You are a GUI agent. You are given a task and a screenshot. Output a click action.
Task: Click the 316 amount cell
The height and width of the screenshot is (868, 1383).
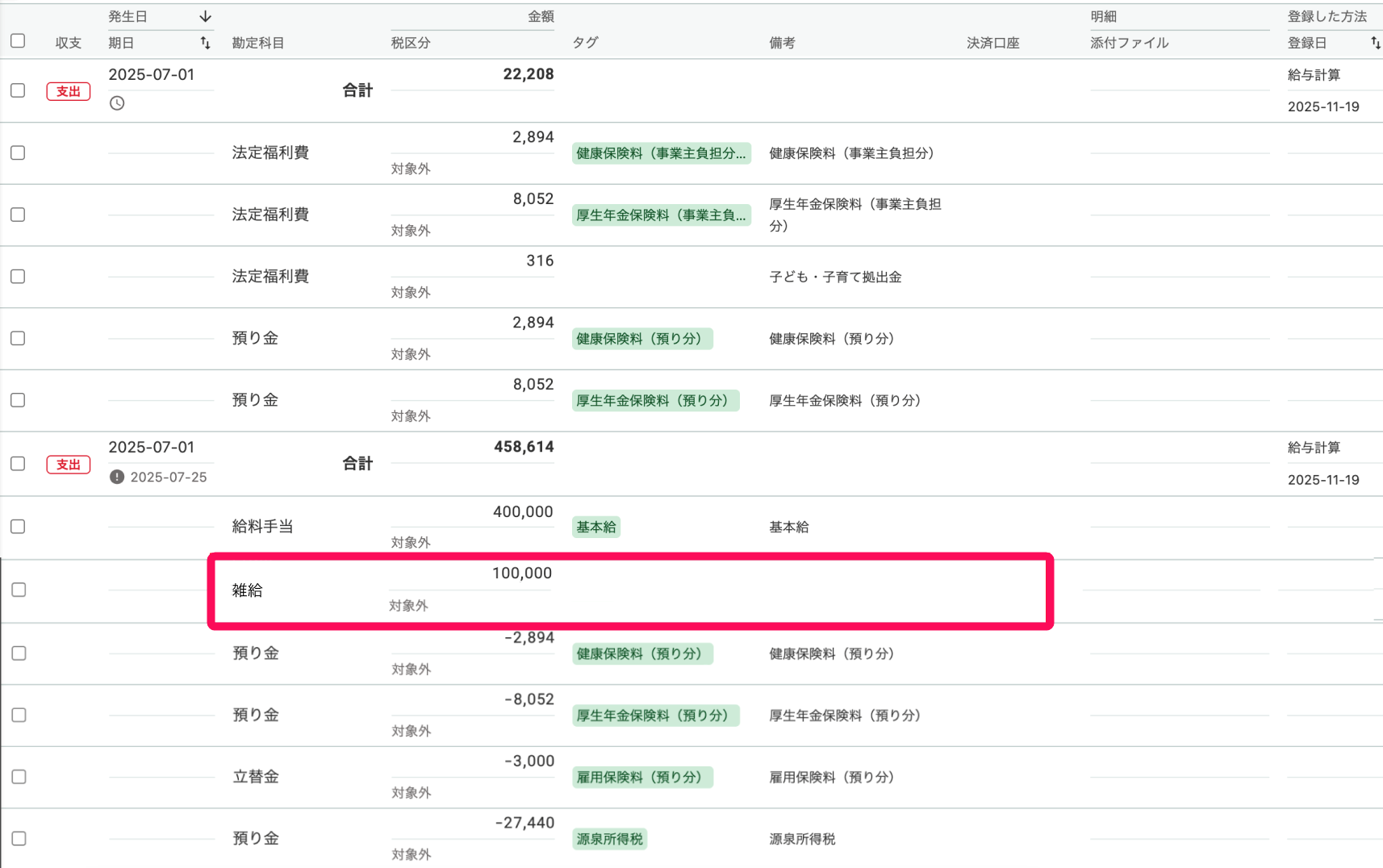tap(540, 261)
